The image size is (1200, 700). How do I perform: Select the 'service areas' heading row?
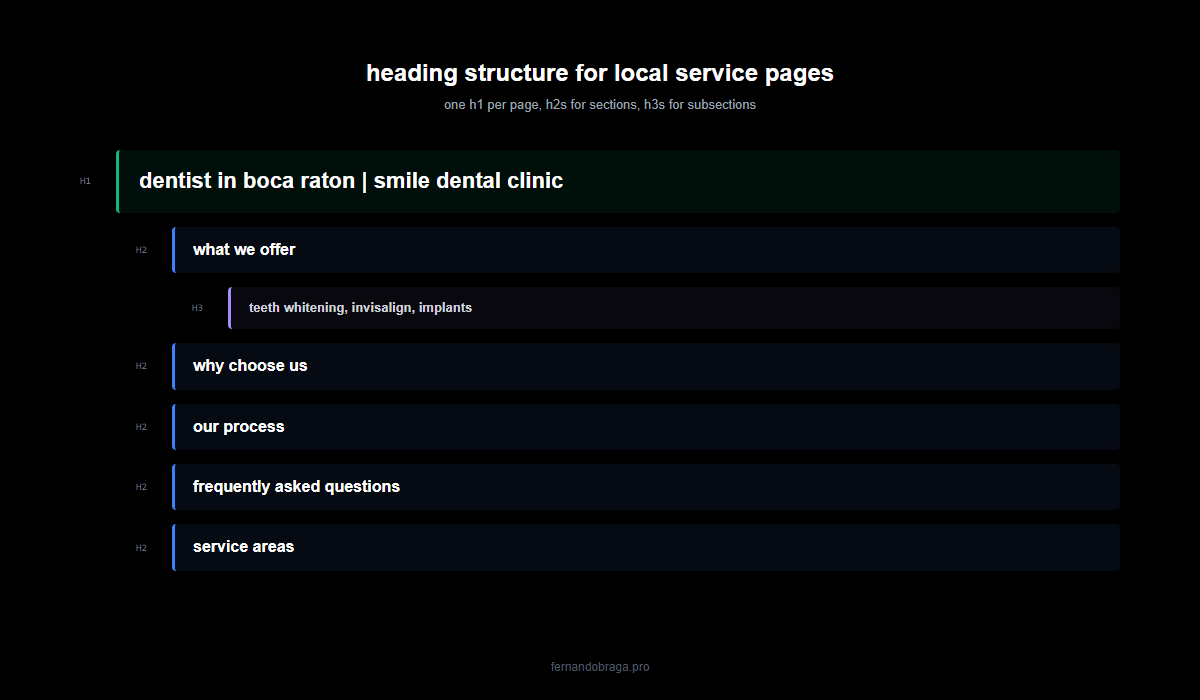pyautogui.click(x=646, y=547)
